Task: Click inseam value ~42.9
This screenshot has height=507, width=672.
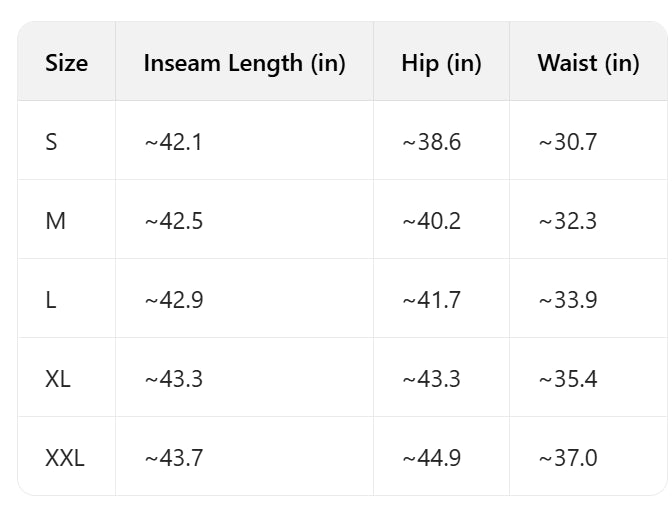Action: tap(173, 300)
